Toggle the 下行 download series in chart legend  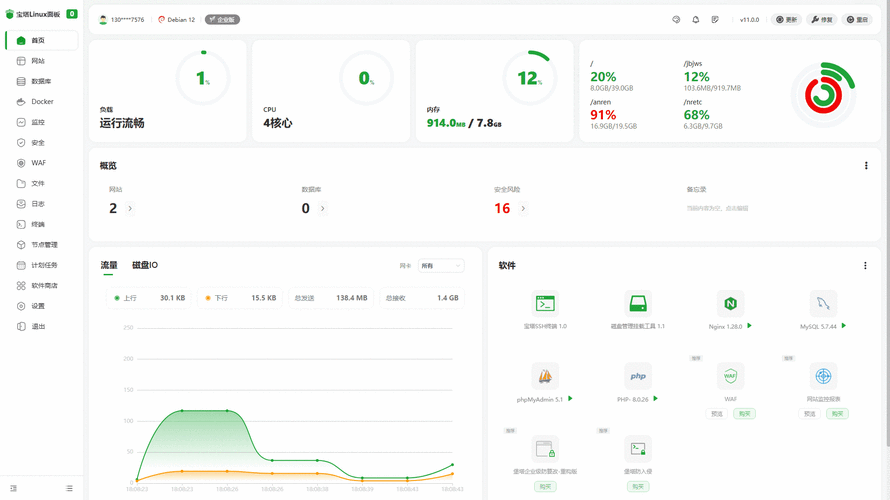(217, 298)
